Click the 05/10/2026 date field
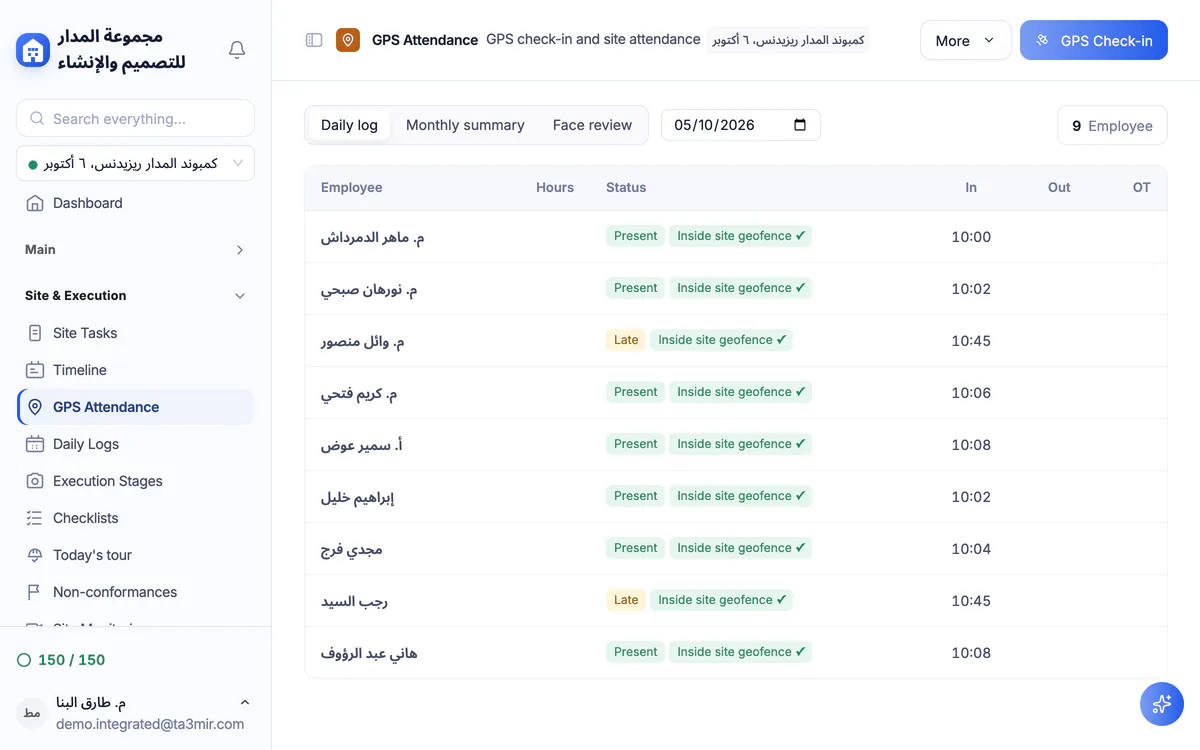Screen dimensions: 1200x750 point(741,125)
